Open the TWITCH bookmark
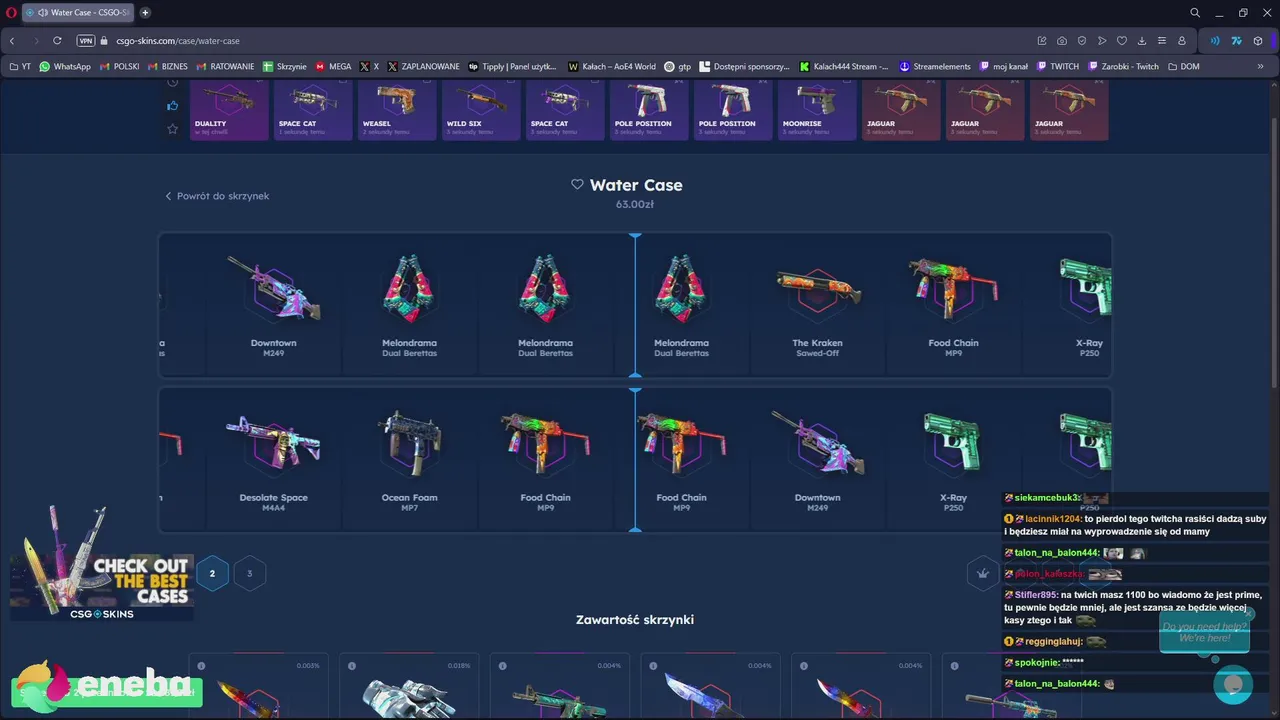The height and width of the screenshot is (720, 1280). coord(1058,66)
